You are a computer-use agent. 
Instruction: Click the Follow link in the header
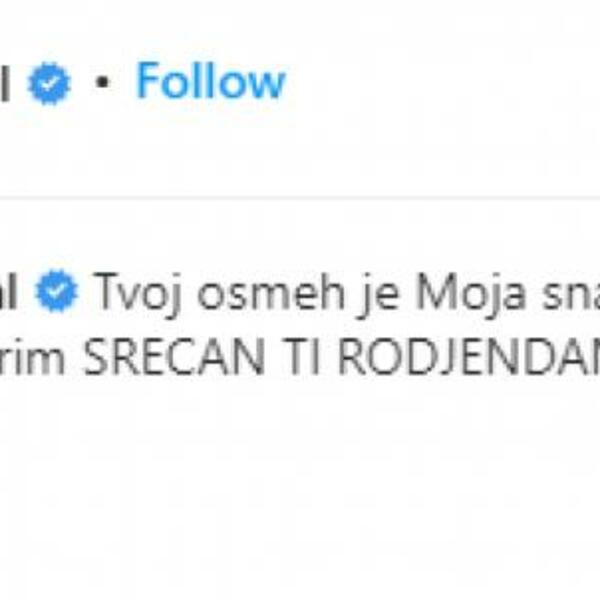pyautogui.click(x=210, y=82)
